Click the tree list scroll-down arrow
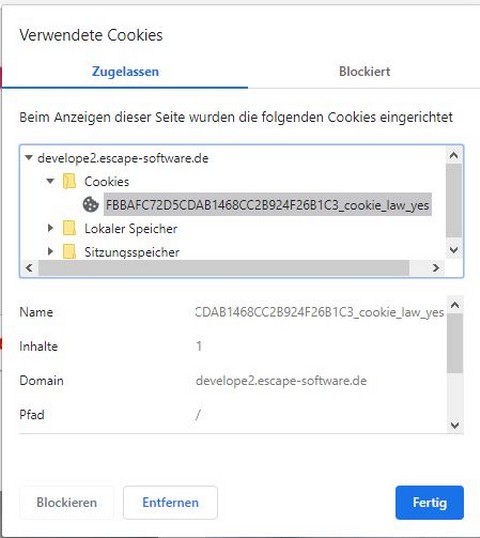Viewport: 480px width, 538px height. tap(454, 249)
